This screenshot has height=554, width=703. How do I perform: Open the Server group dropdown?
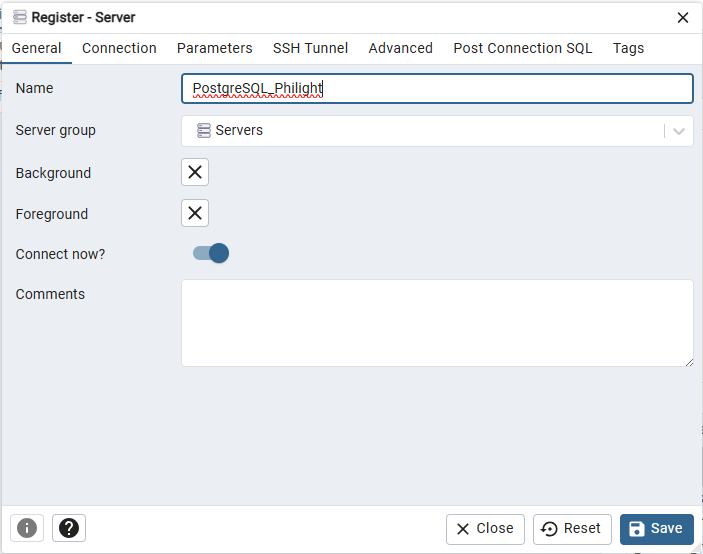pyautogui.click(x=437, y=130)
